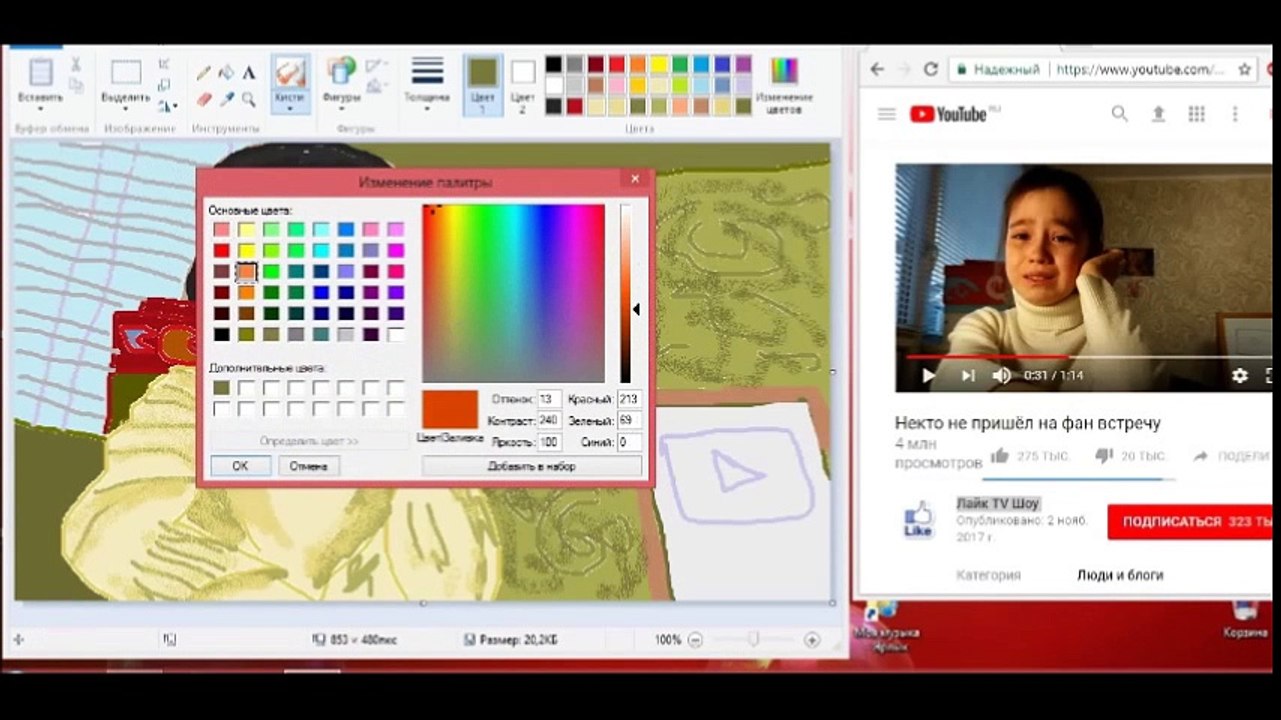
Task: Click the Paste clipboard icon in Paint
Action: tap(40, 73)
